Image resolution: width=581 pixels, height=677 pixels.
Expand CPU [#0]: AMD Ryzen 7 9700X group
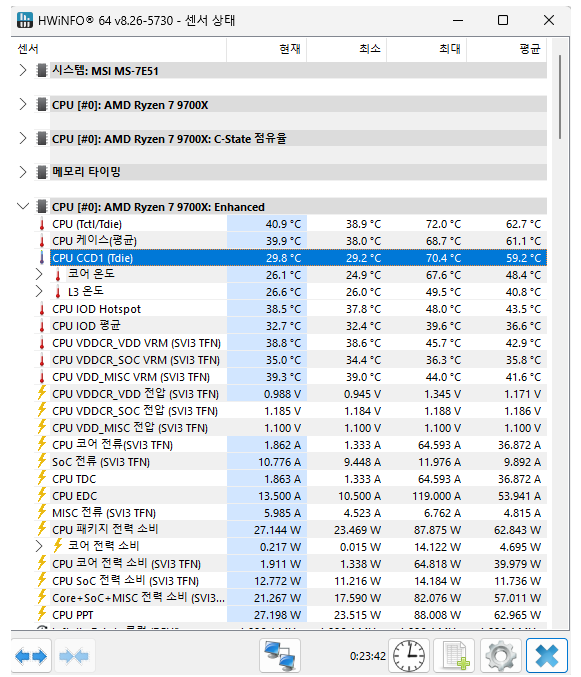click(23, 104)
